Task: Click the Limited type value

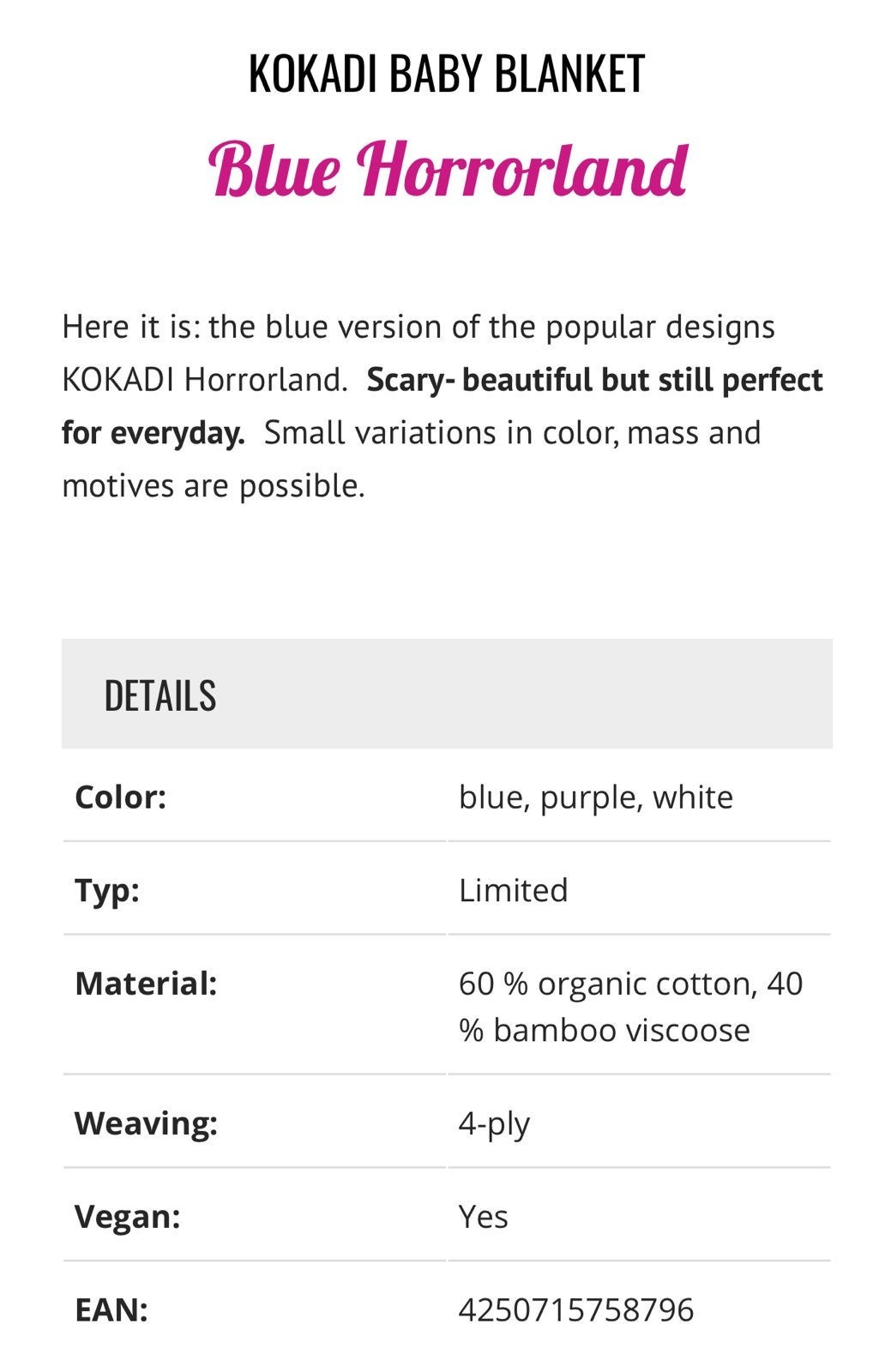Action: [513, 890]
